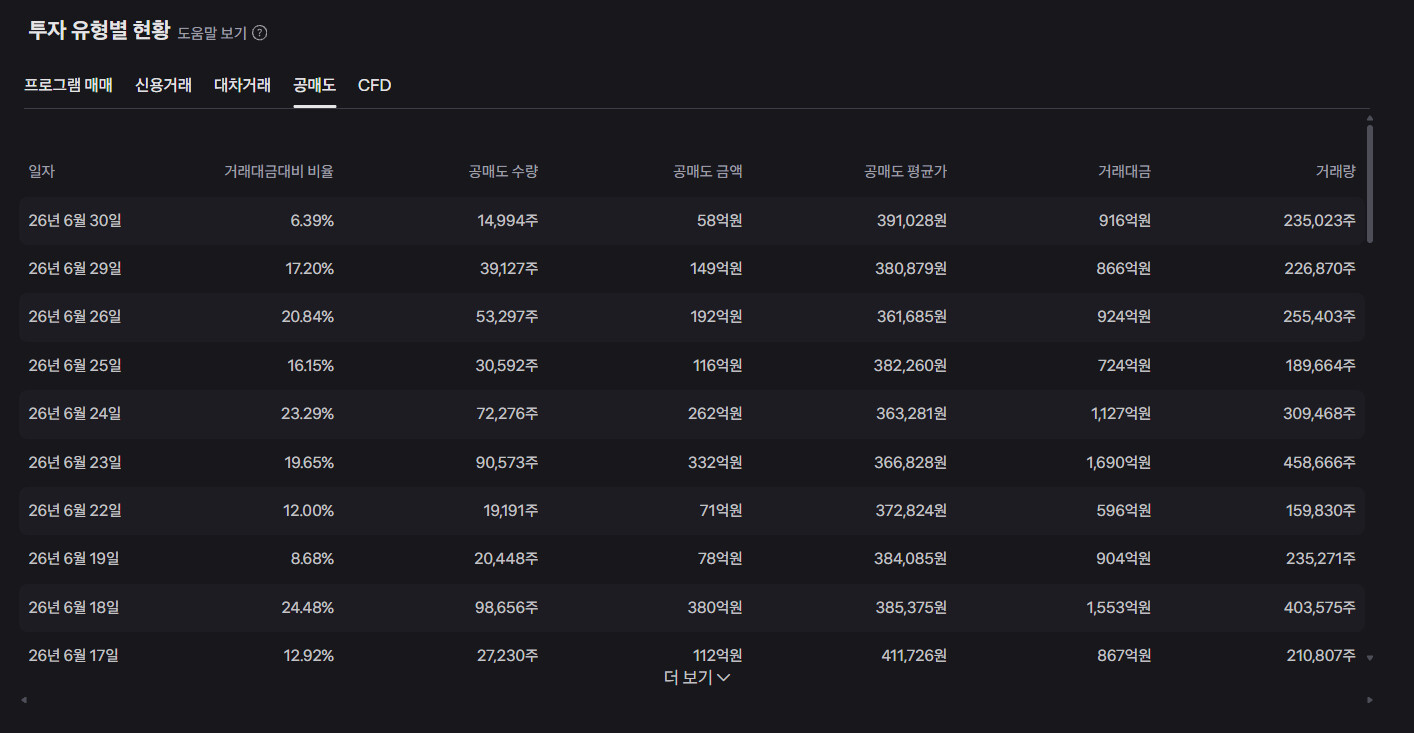1414x733 pixels.
Task: Click the vertical scrollbar down arrow
Action: pos(1369,658)
